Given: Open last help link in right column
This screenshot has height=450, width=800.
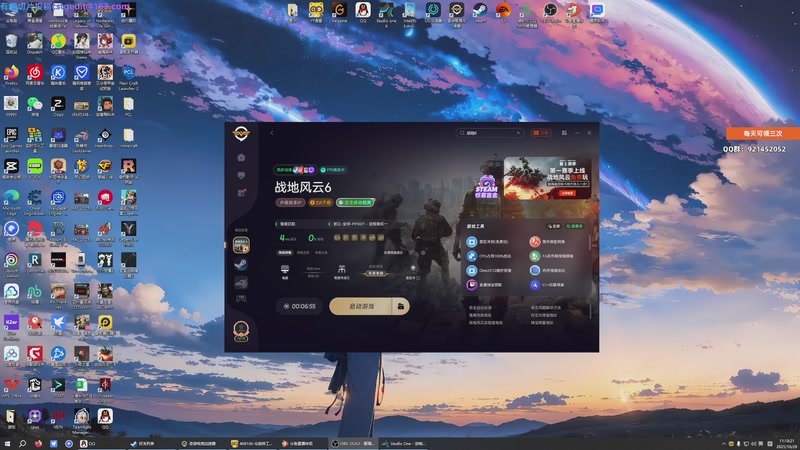Looking at the screenshot, I should [x=542, y=322].
